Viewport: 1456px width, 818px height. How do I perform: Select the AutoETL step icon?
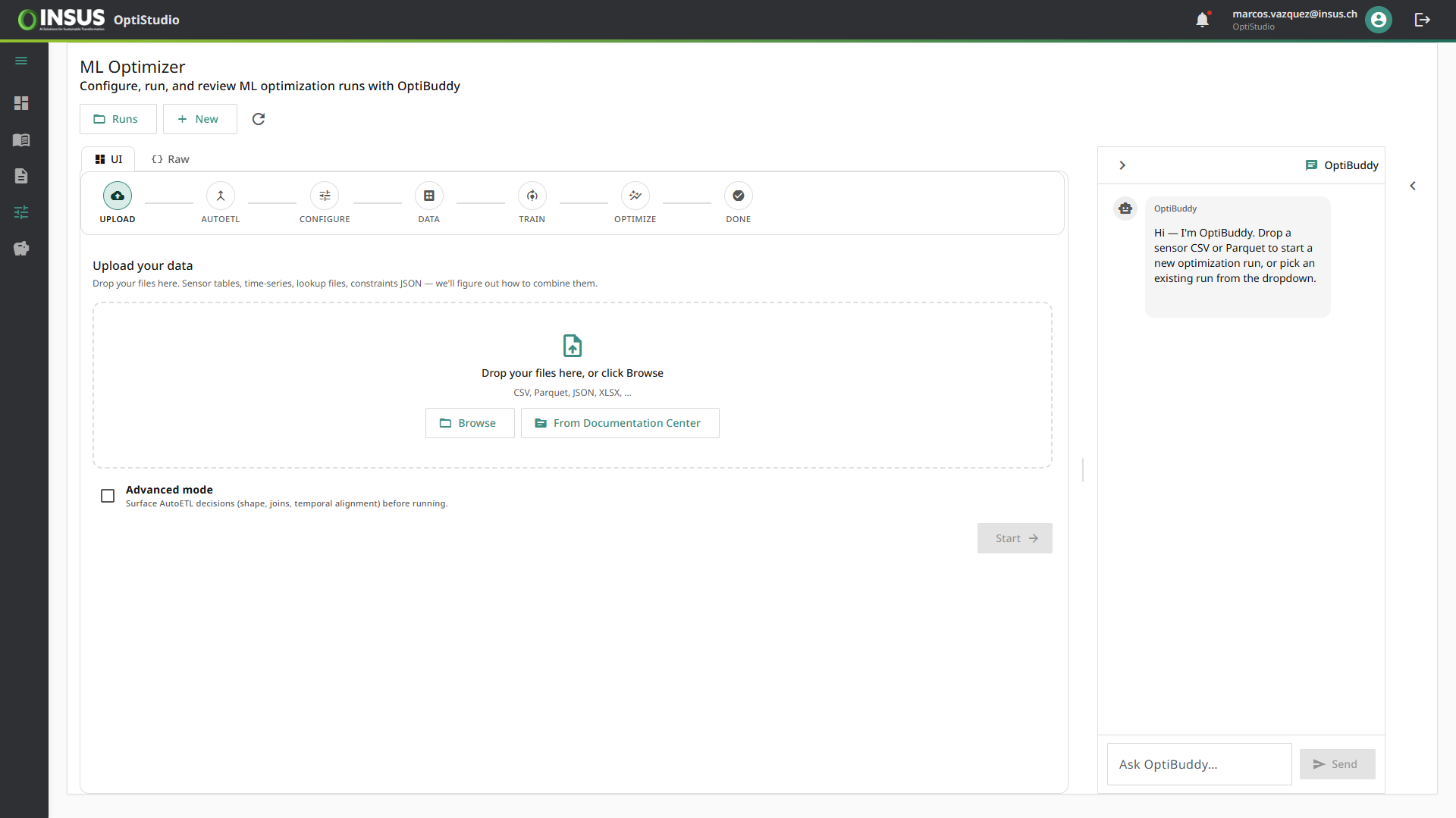(x=221, y=196)
